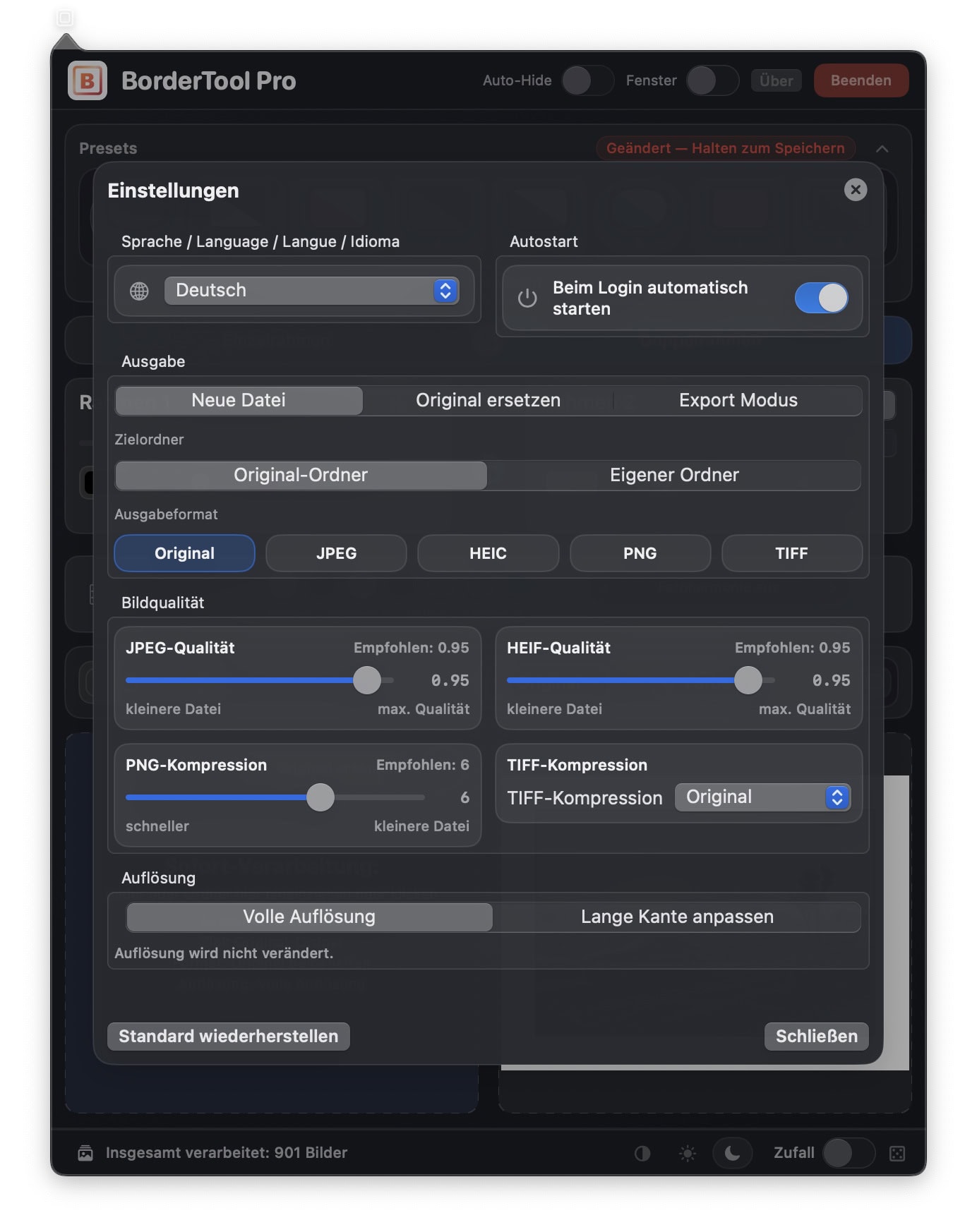The width and height of the screenshot is (977, 1232).
Task: Select Original output format
Action: [x=184, y=553]
